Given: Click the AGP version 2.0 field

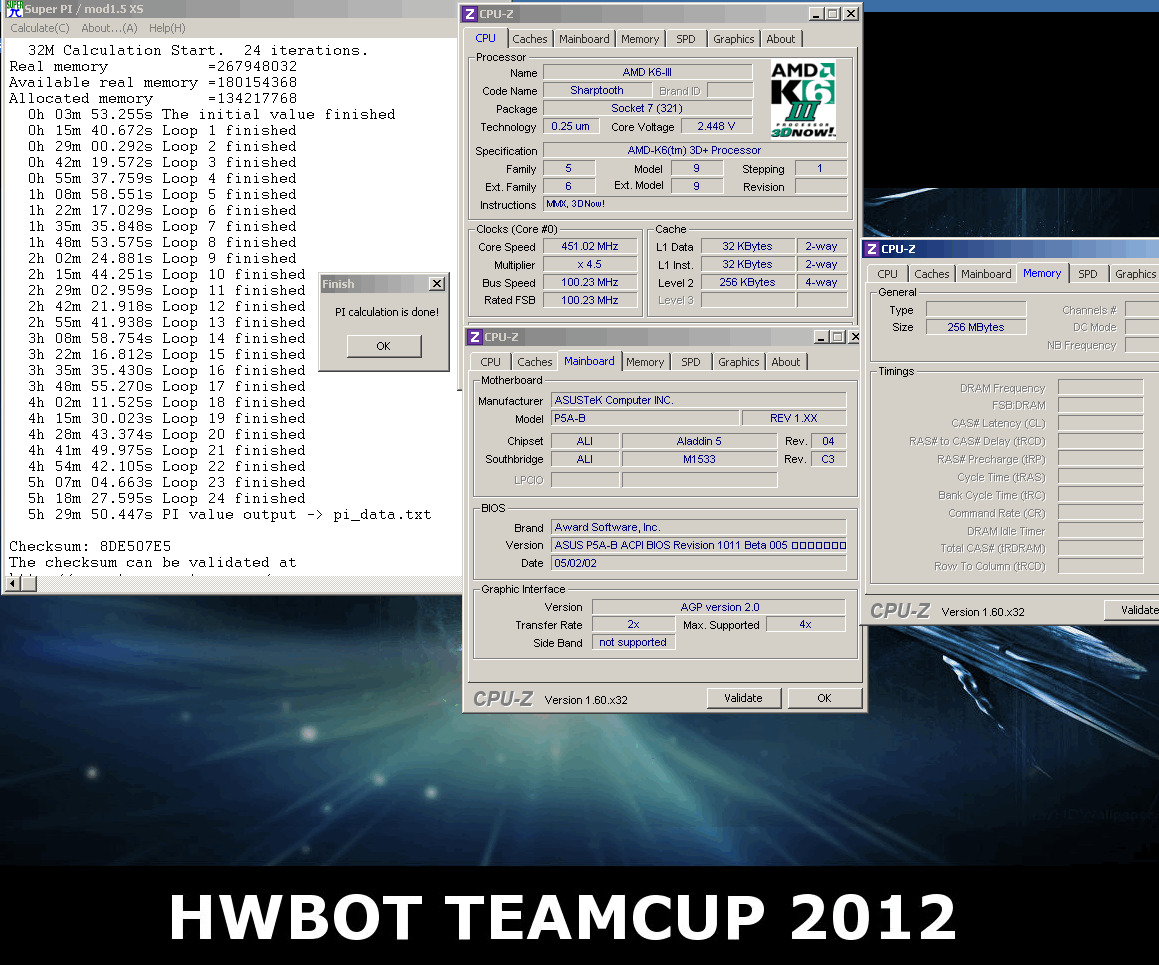Looking at the screenshot, I should [x=719, y=607].
